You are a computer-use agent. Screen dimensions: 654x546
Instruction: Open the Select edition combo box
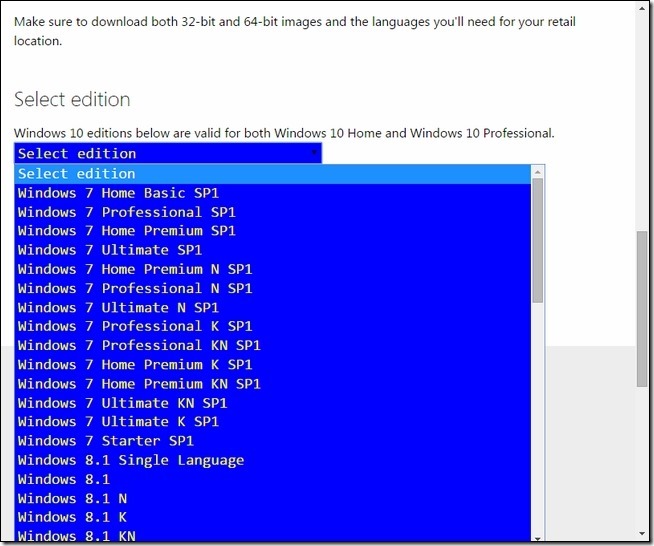pyautogui.click(x=168, y=153)
